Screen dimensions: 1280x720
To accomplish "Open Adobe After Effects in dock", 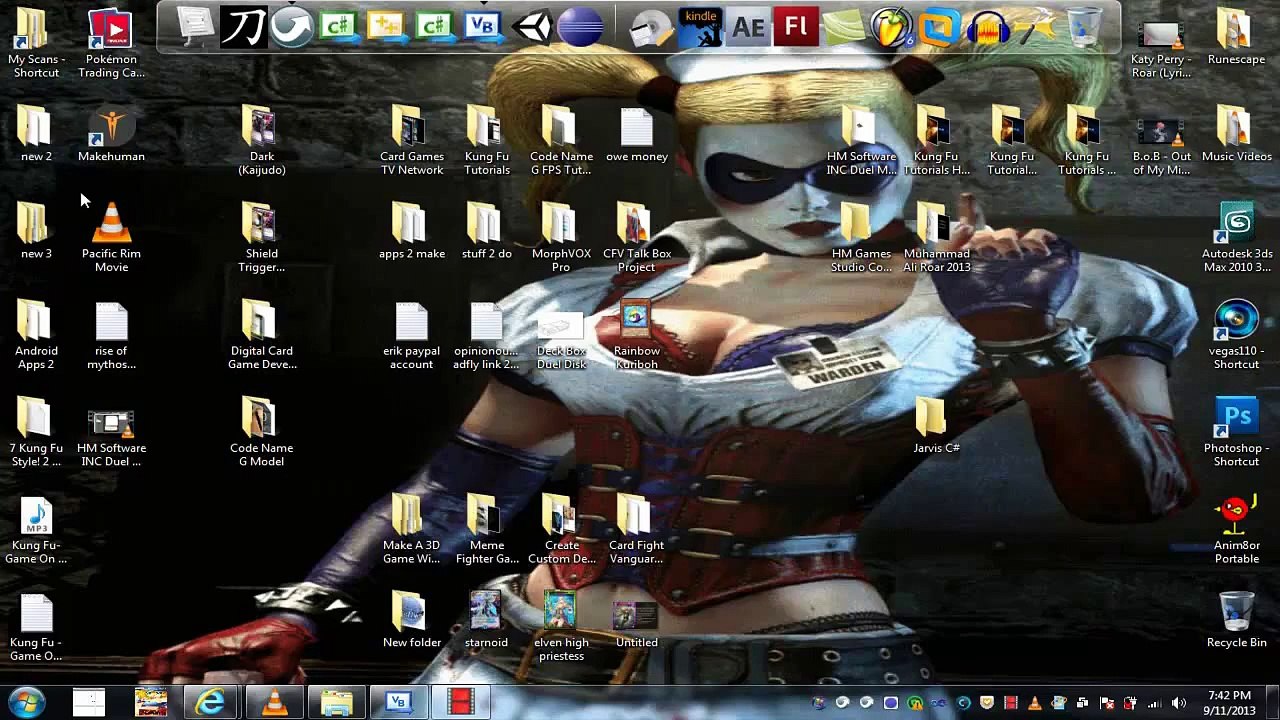I will tap(748, 27).
